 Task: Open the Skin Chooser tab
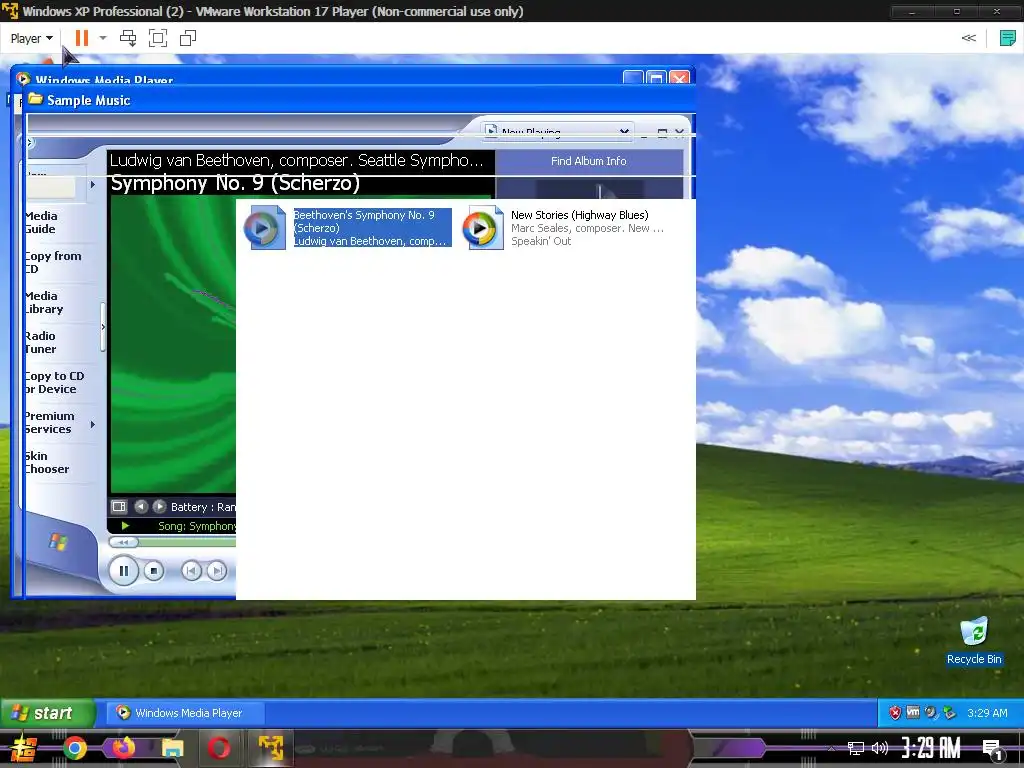(47, 462)
